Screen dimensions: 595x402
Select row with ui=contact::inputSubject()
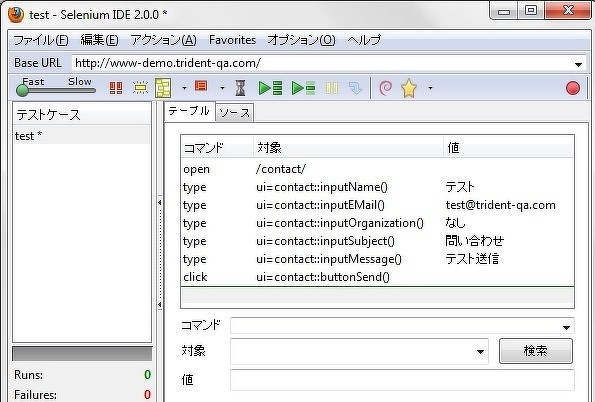[377, 241]
